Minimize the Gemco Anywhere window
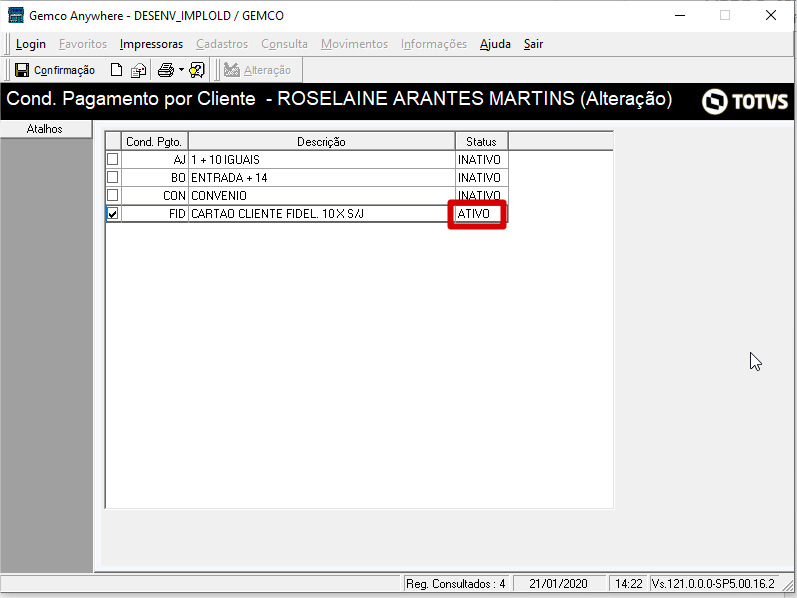 tap(680, 15)
